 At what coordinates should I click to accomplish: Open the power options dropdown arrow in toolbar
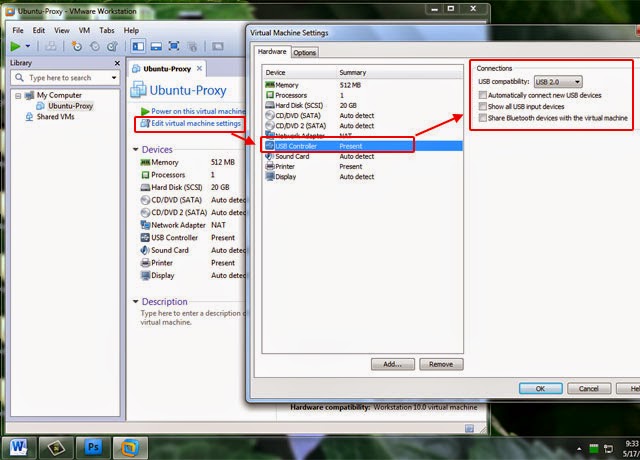(28, 47)
